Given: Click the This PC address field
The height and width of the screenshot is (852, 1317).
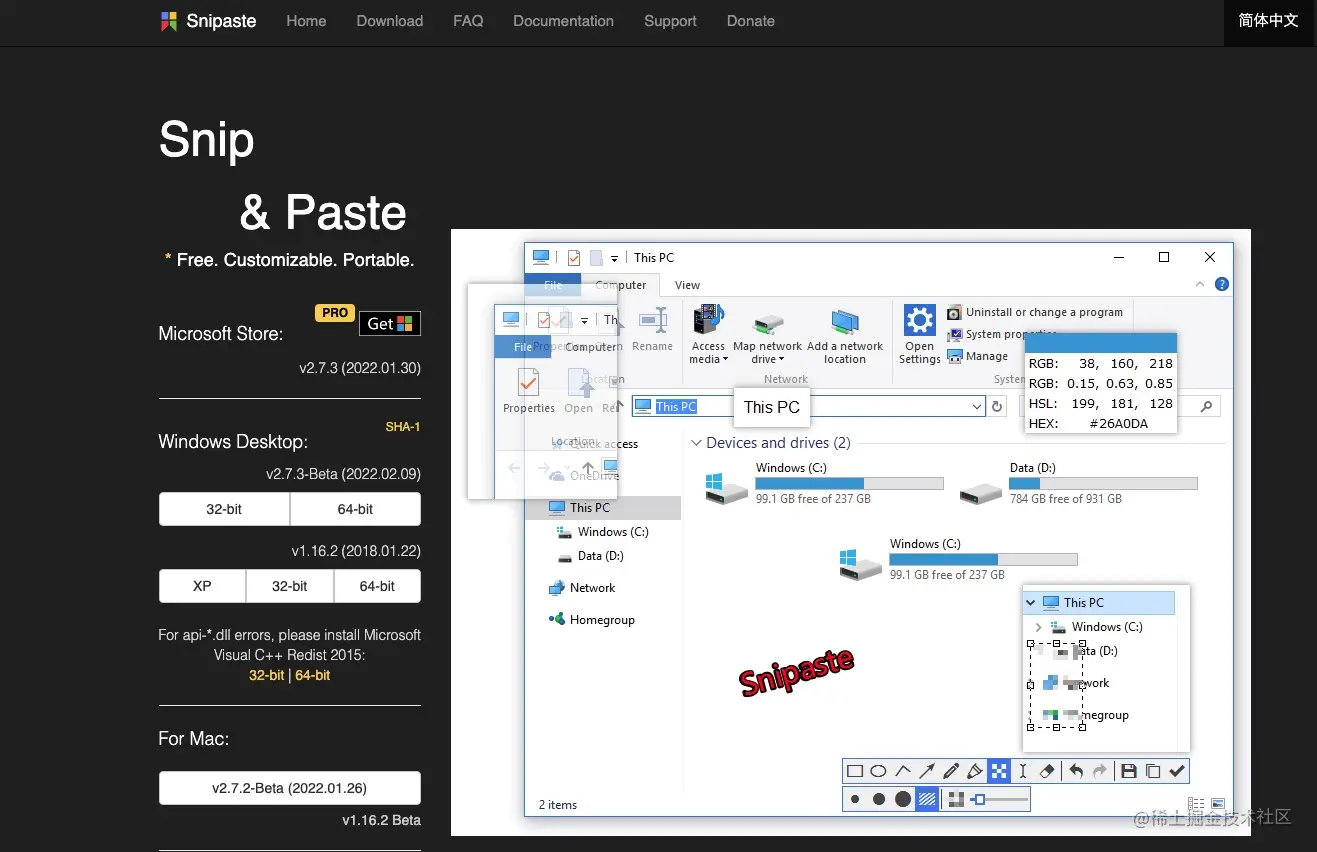Looking at the screenshot, I should pos(809,406).
